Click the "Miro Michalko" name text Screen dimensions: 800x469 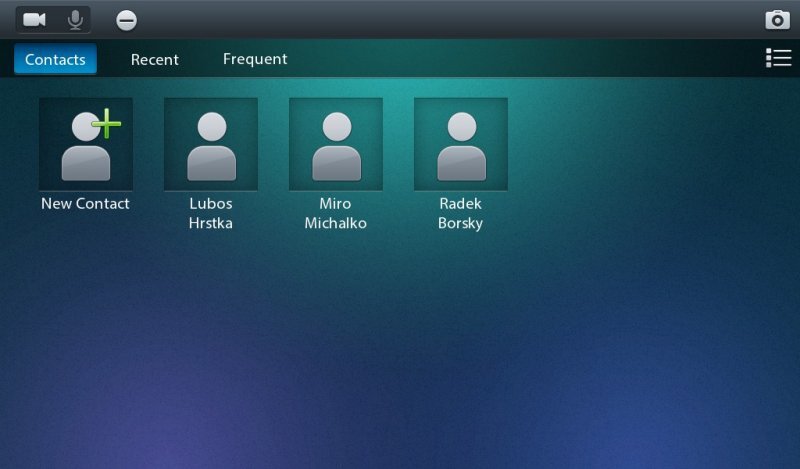[x=335, y=213]
